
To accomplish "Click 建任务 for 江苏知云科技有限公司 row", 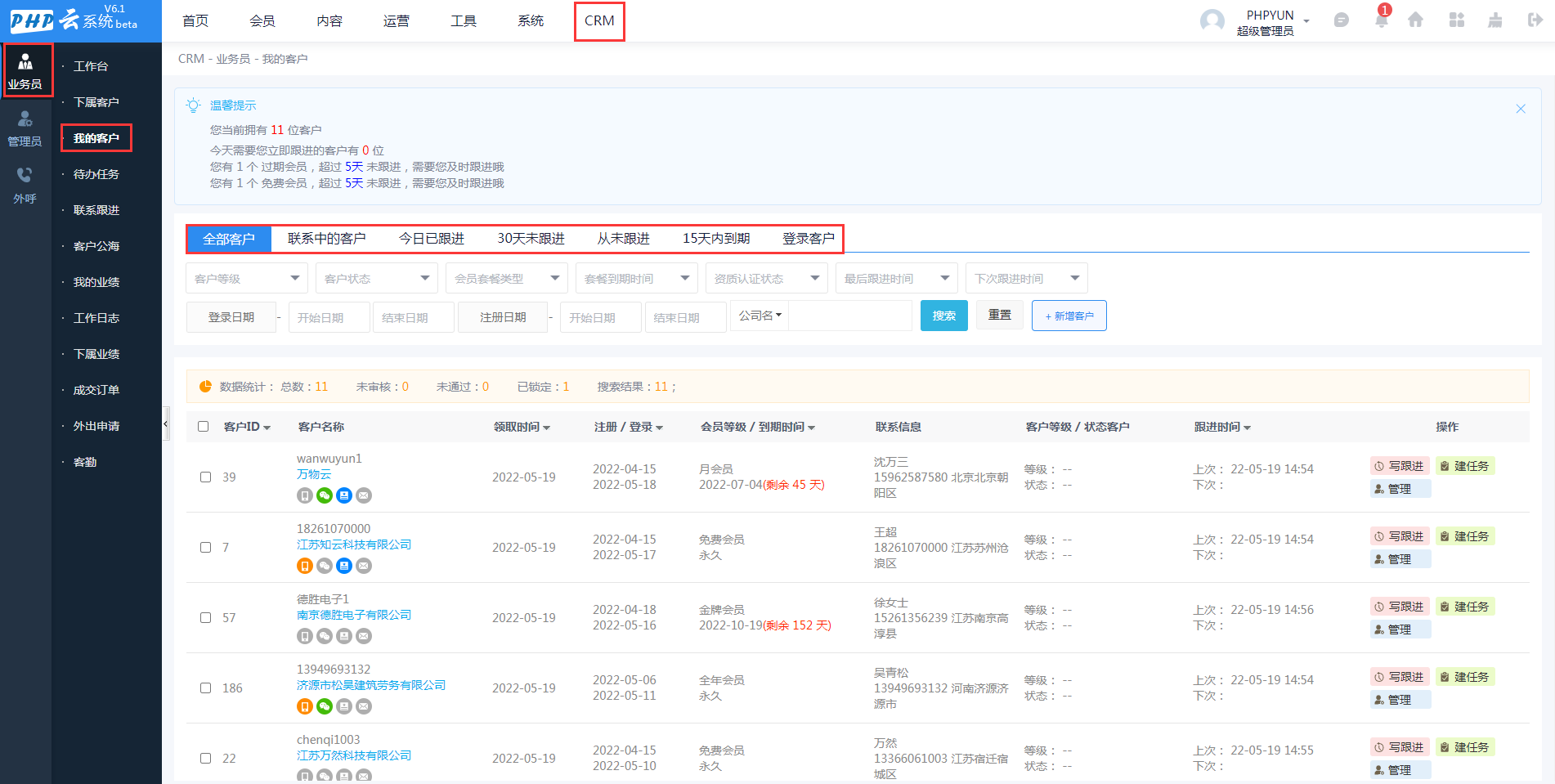I will (x=1465, y=536).
